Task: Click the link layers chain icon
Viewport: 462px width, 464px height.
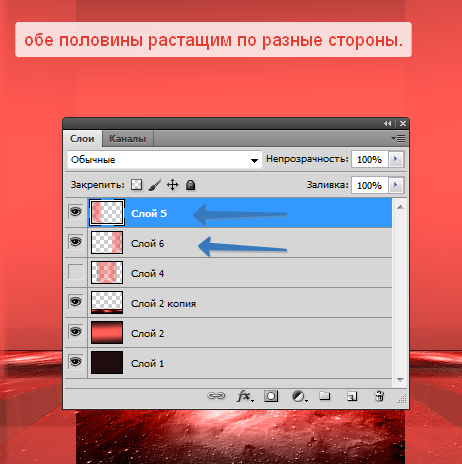Action: tap(216, 396)
